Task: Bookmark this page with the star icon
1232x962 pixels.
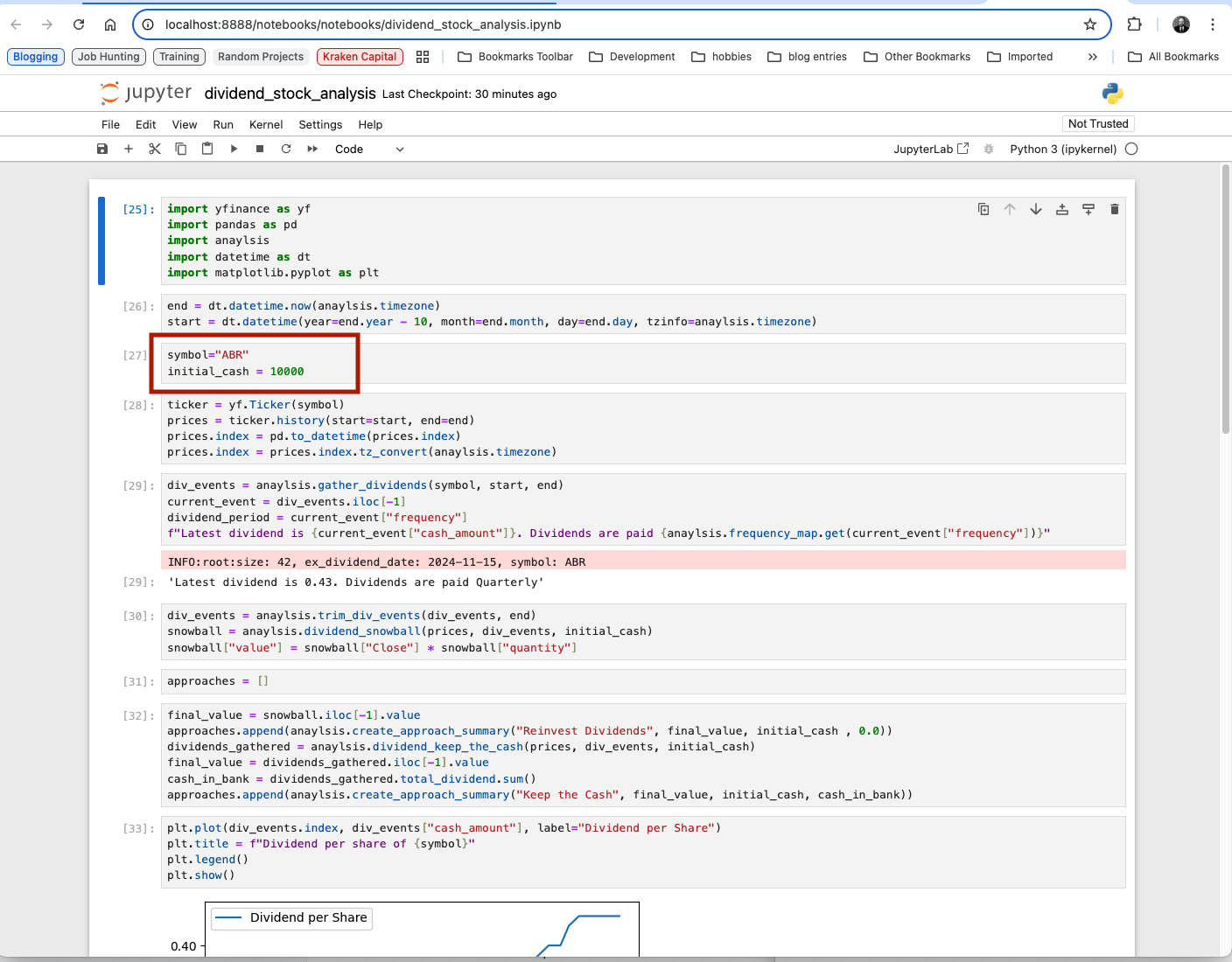Action: tap(1090, 24)
